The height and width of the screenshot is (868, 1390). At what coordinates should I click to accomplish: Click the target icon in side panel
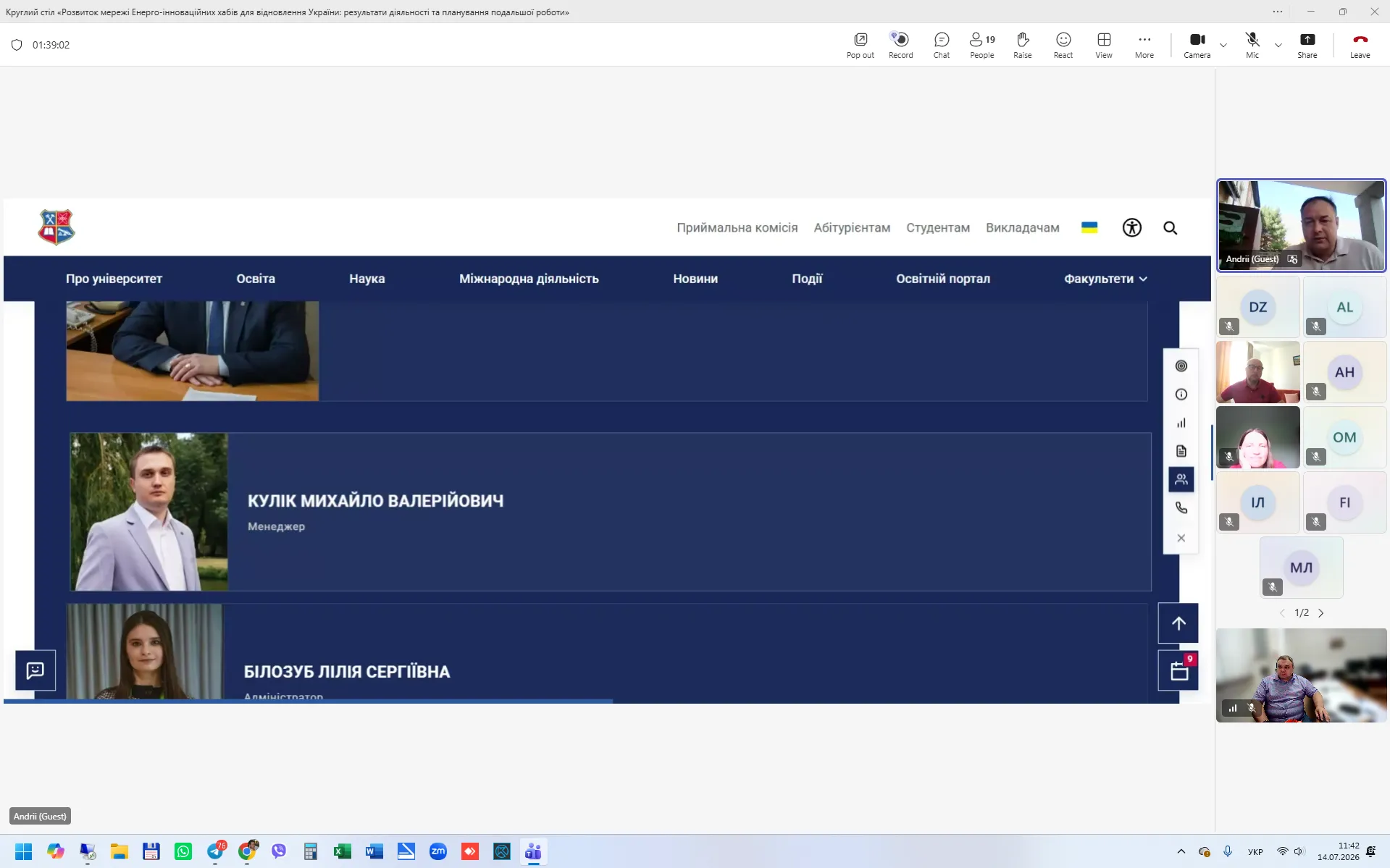(1181, 366)
